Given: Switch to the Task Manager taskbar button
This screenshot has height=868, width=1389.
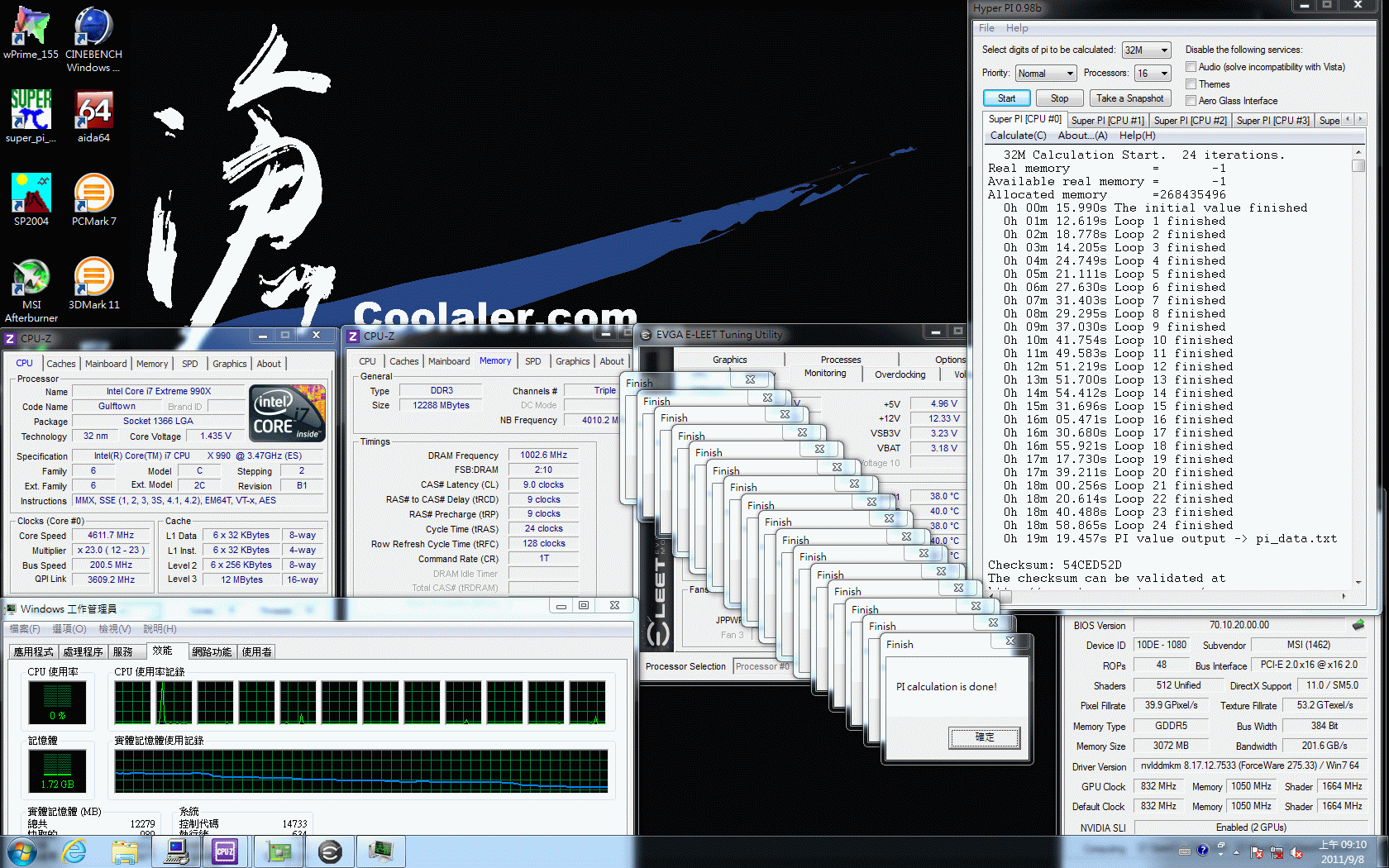Looking at the screenshot, I should (381, 851).
